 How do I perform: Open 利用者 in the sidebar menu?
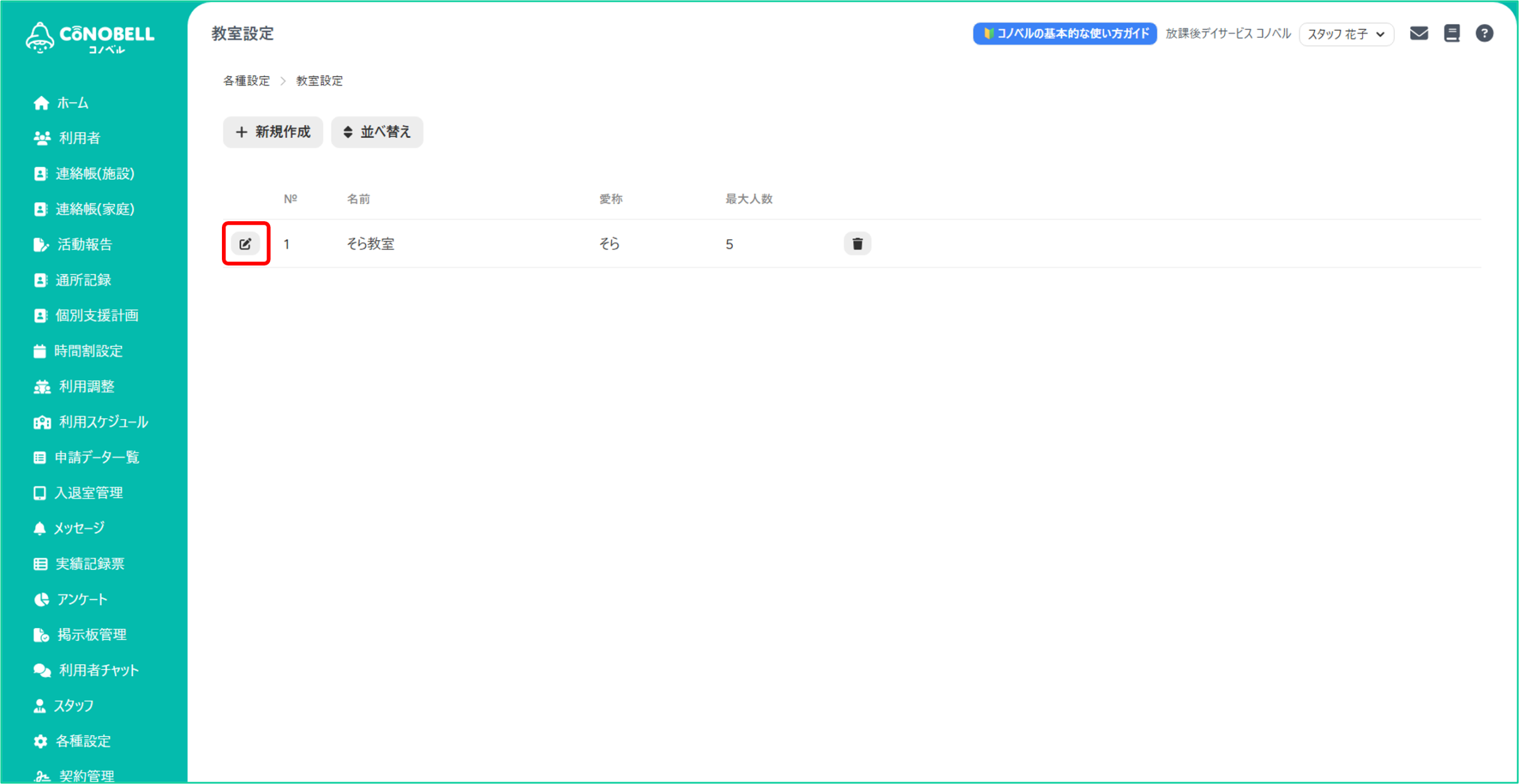click(79, 138)
